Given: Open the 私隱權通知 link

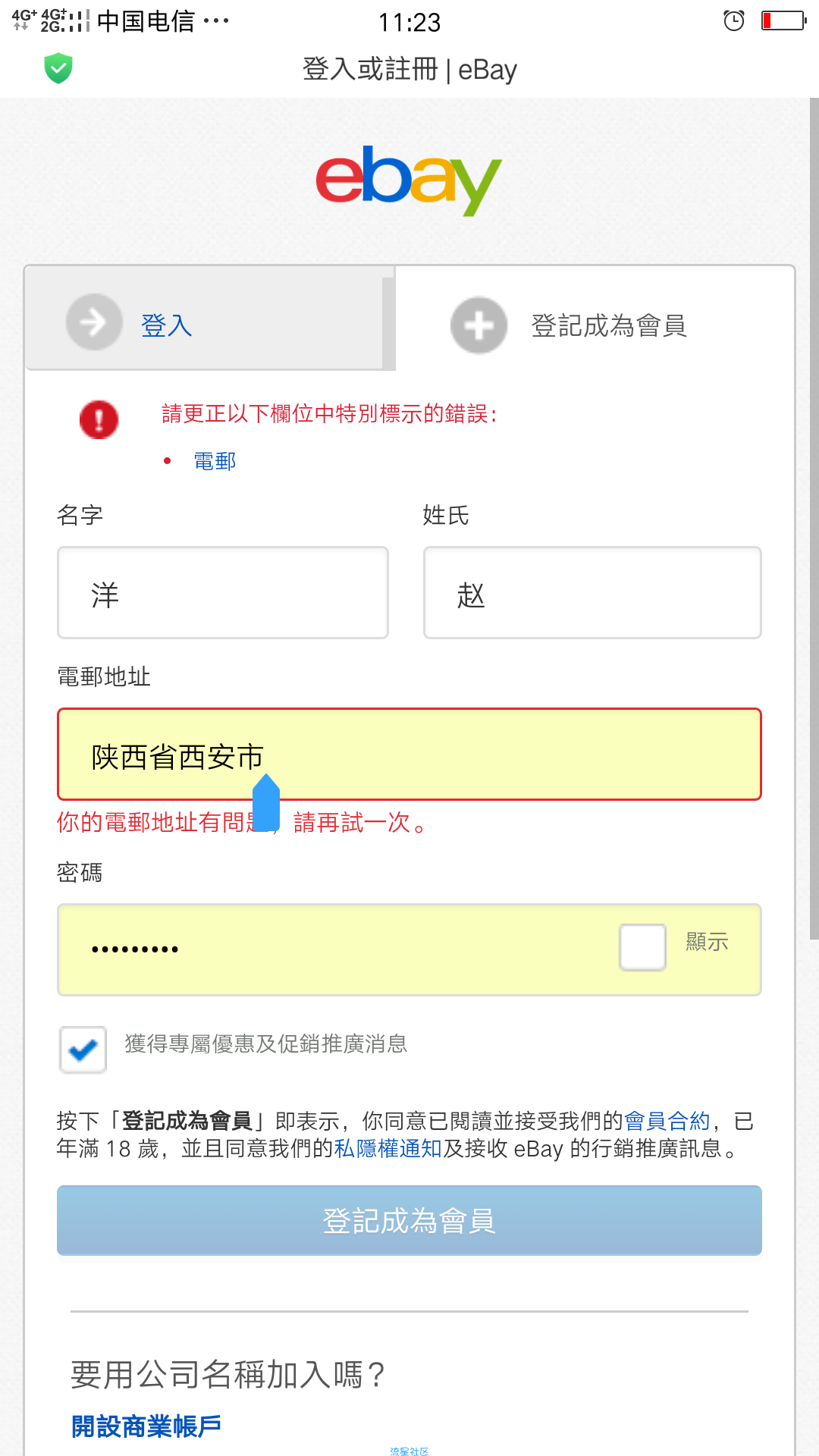Looking at the screenshot, I should pos(388,1148).
